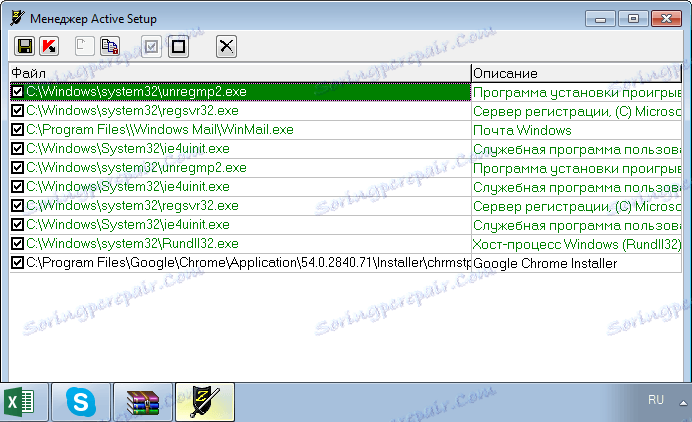Uncheck the WinMail.exe entry checkbox
The height and width of the screenshot is (422, 692).
(17, 129)
